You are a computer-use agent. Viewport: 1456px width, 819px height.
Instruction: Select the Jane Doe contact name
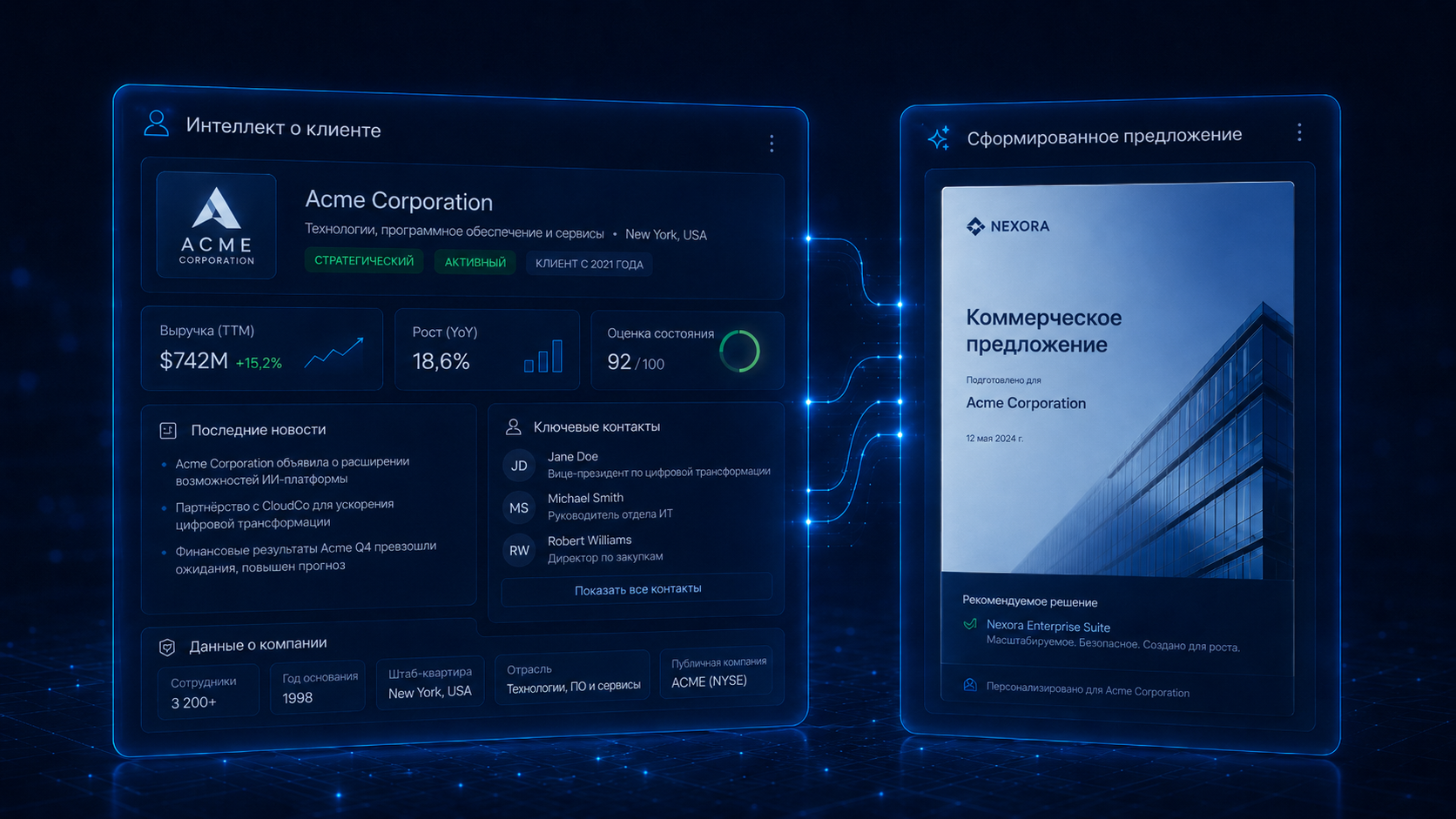(573, 456)
